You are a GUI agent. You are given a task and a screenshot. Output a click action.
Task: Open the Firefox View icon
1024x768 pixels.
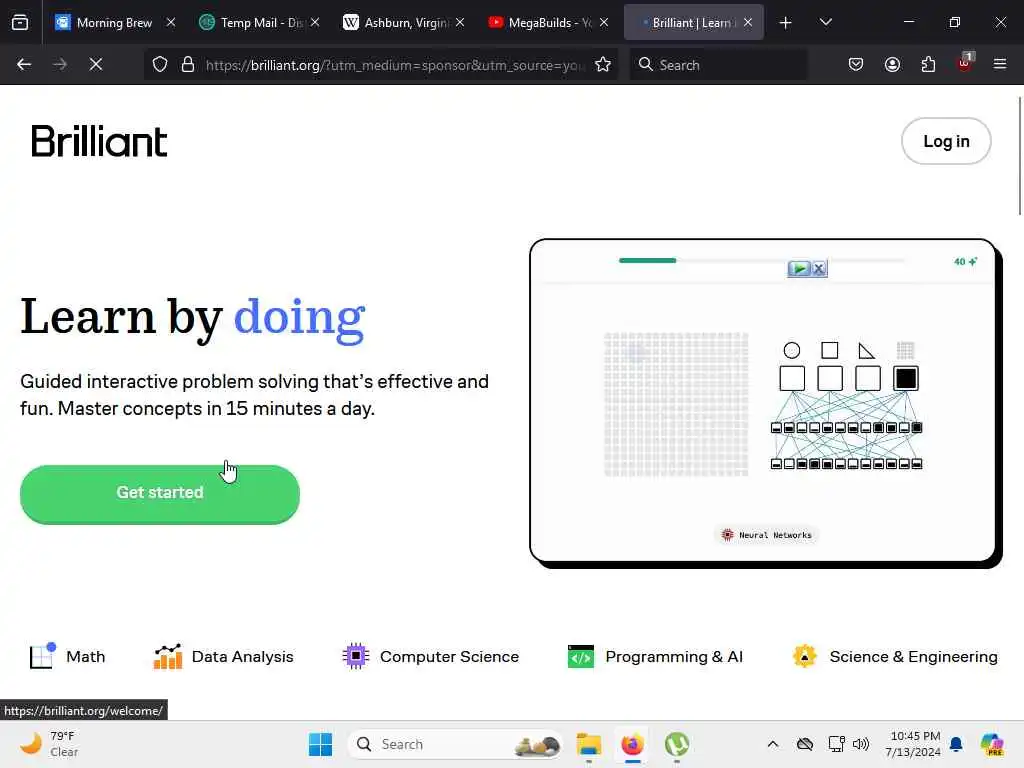pos(20,23)
